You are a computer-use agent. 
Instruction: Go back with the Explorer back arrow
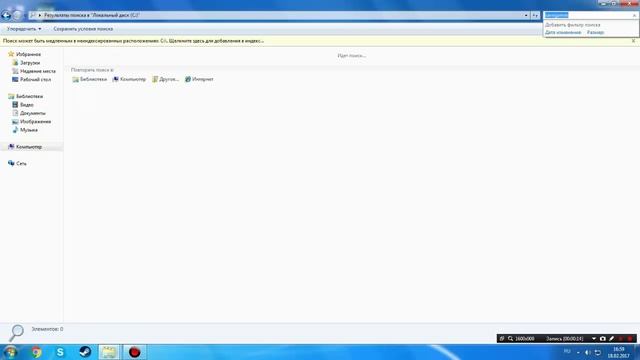(6, 16)
